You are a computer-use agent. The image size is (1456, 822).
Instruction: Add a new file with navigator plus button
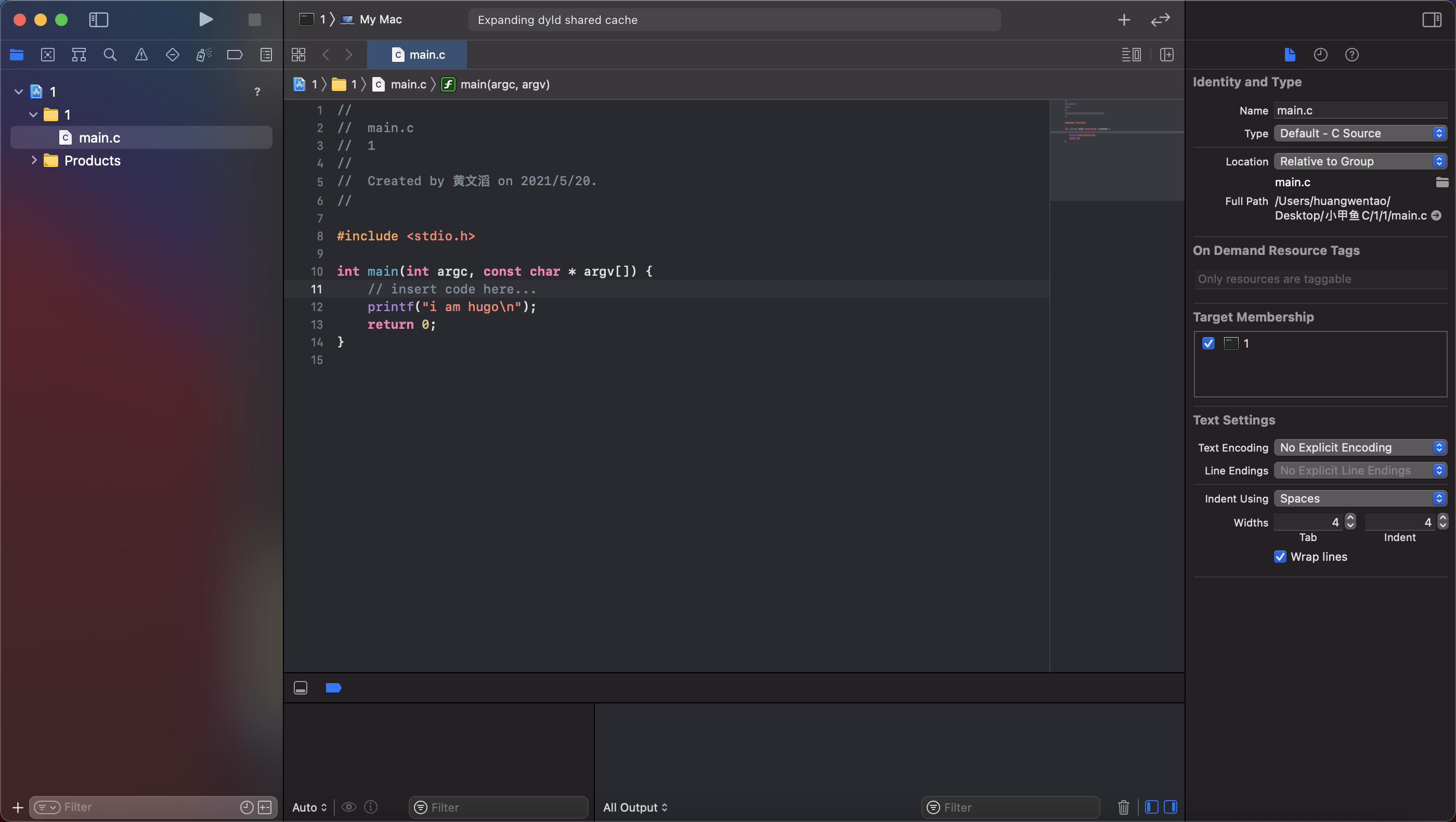click(x=18, y=807)
